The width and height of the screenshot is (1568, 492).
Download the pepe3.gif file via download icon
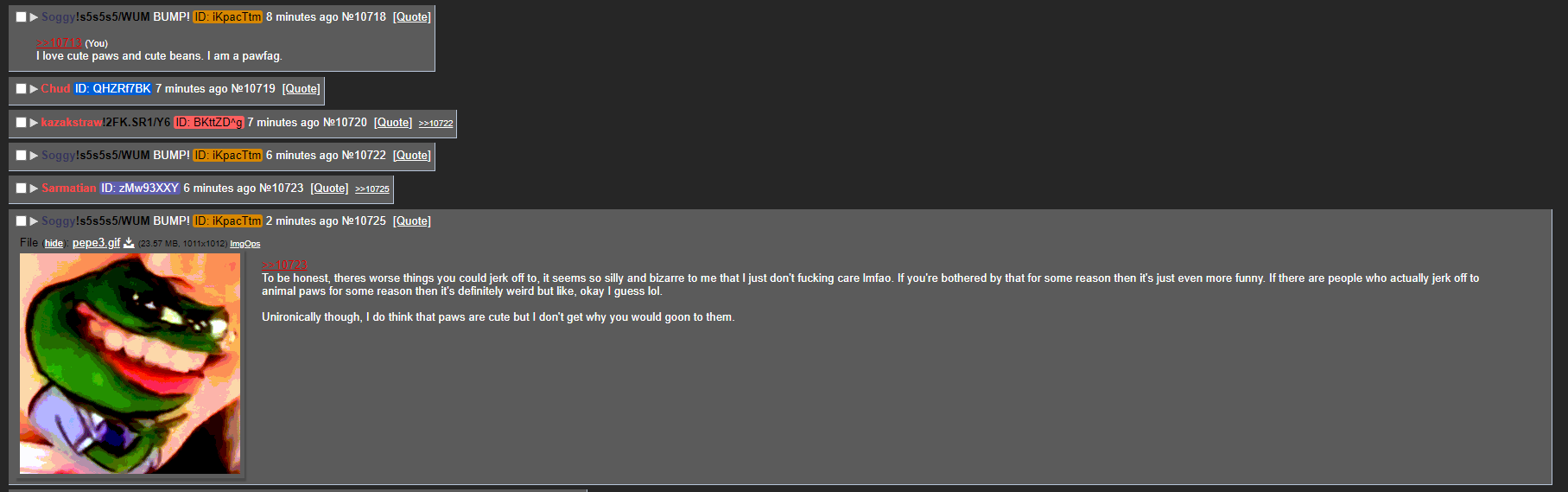(x=129, y=243)
